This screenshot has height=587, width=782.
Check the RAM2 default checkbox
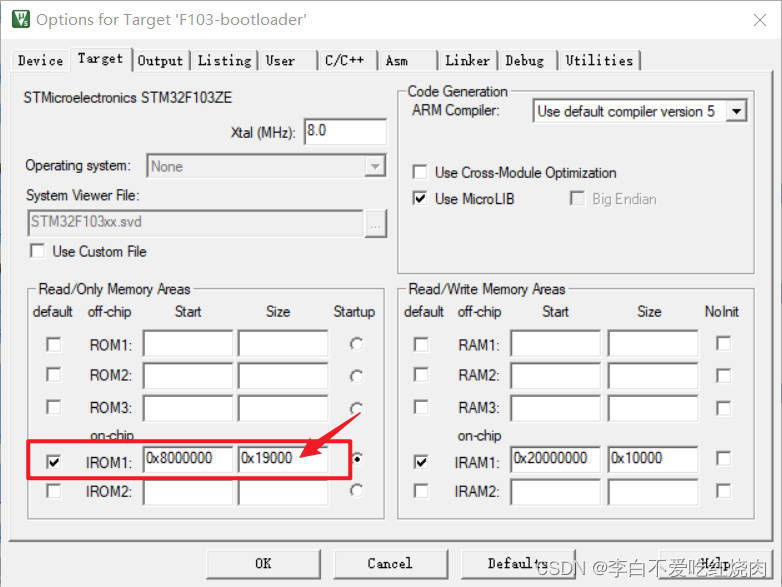(x=421, y=375)
